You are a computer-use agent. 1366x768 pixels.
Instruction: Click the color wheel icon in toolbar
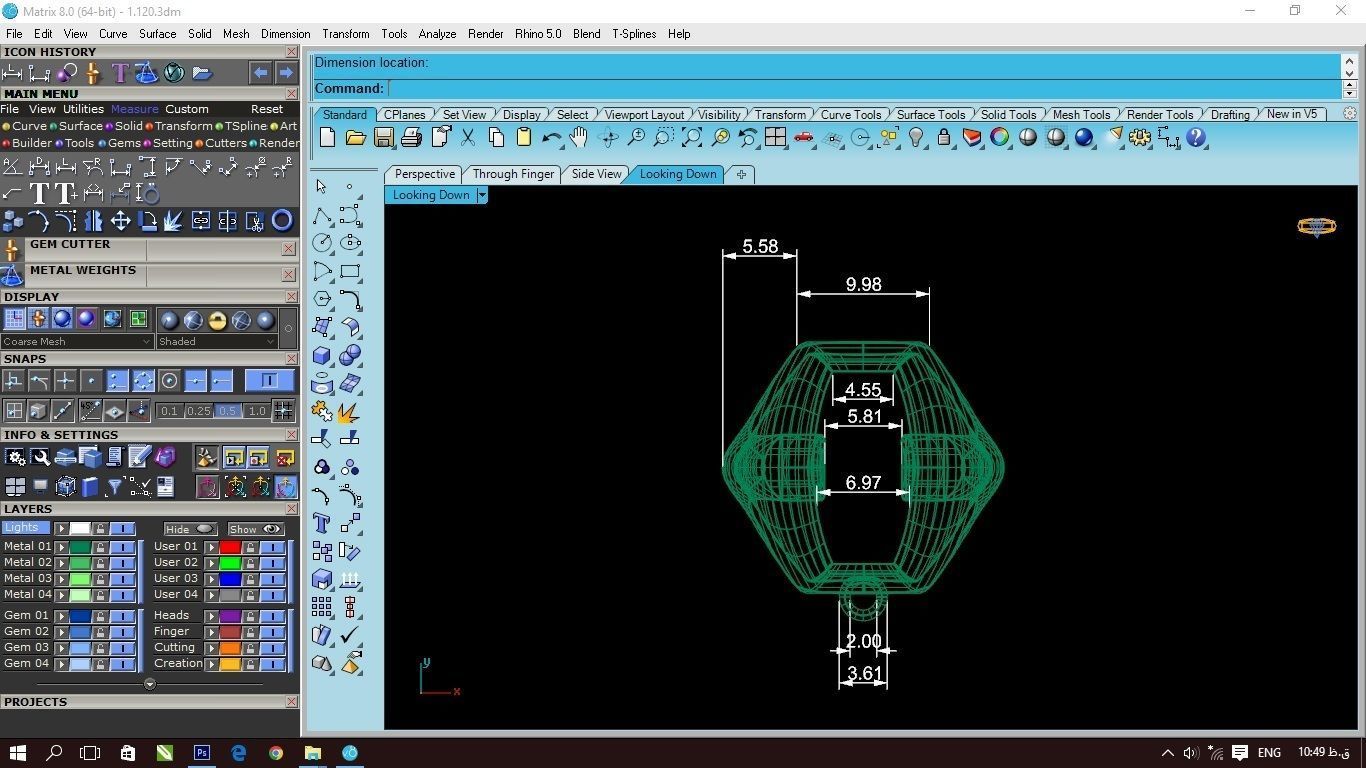coord(1000,138)
